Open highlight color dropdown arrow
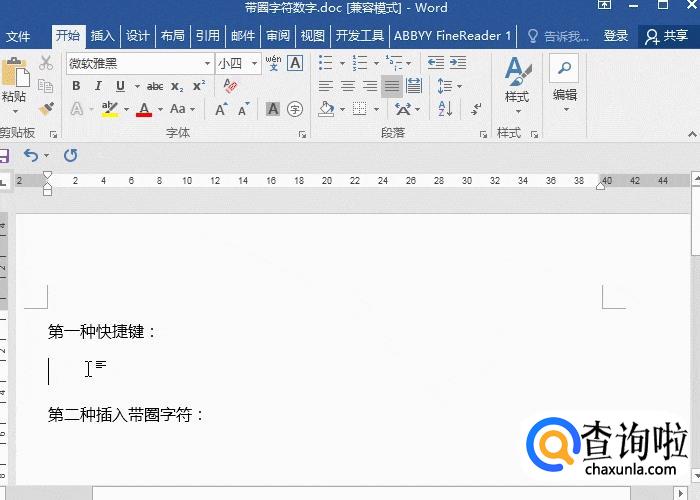 [x=126, y=109]
